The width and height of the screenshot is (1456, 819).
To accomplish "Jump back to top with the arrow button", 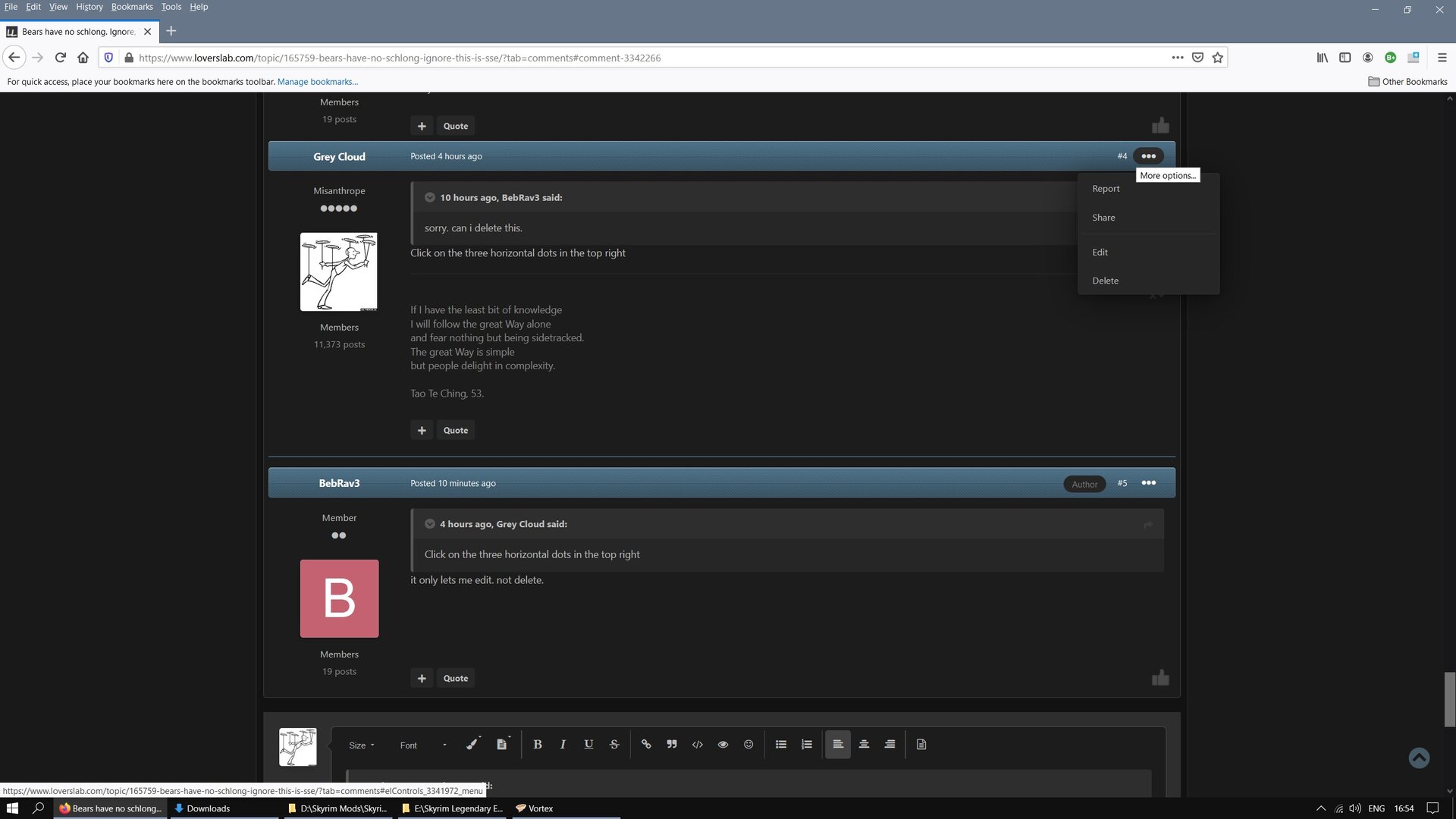I will pyautogui.click(x=1419, y=758).
